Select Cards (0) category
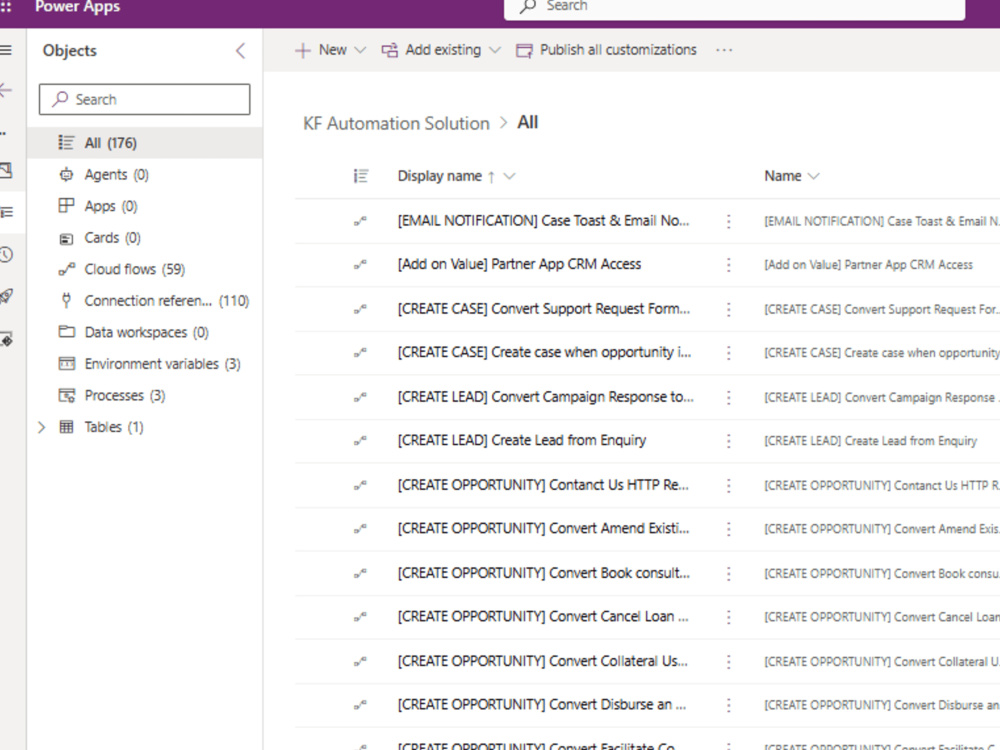The image size is (1000, 750). pyautogui.click(x=145, y=237)
